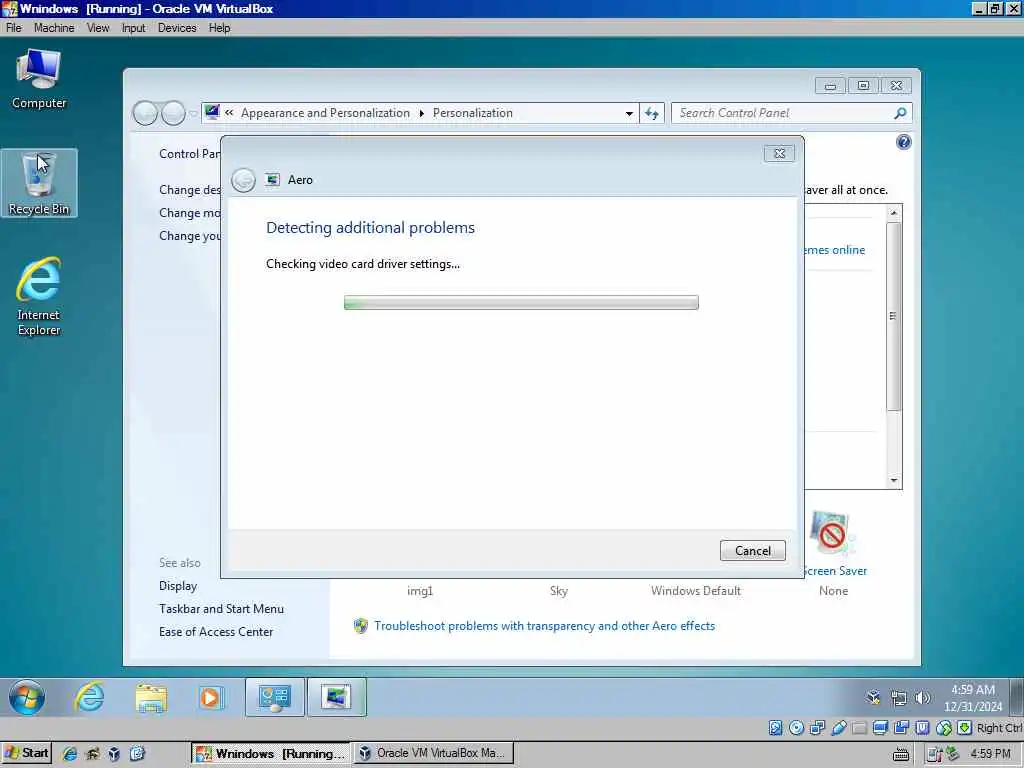Viewport: 1024px width, 768px height.
Task: Expand address bar history dropdown
Action: (629, 113)
